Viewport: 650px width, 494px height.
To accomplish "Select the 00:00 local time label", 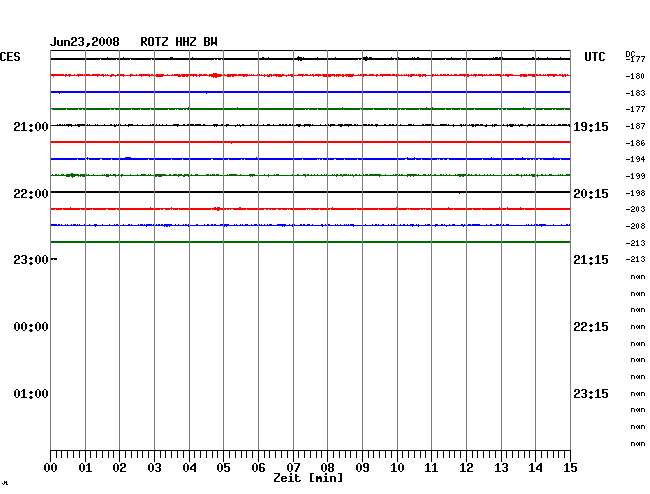I will 31,327.
